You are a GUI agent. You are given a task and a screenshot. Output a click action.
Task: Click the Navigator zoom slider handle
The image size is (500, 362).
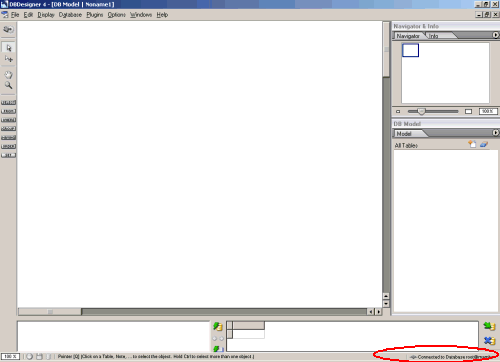click(x=421, y=111)
